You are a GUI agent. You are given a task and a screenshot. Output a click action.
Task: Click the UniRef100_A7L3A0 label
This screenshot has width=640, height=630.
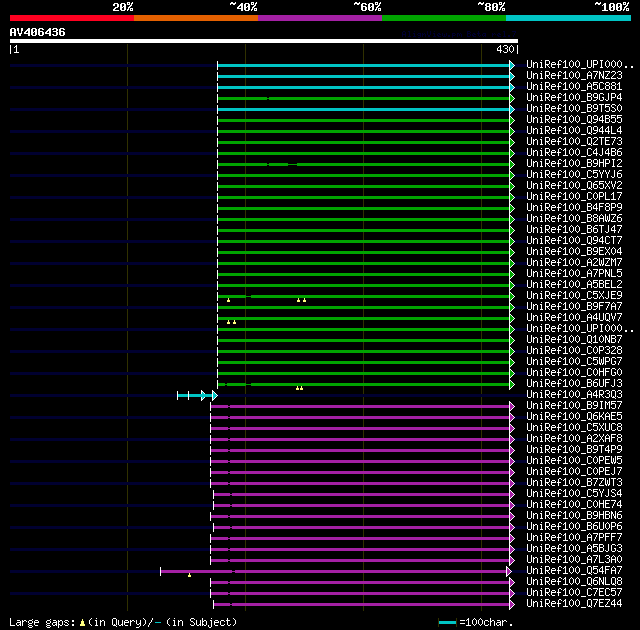point(574,560)
